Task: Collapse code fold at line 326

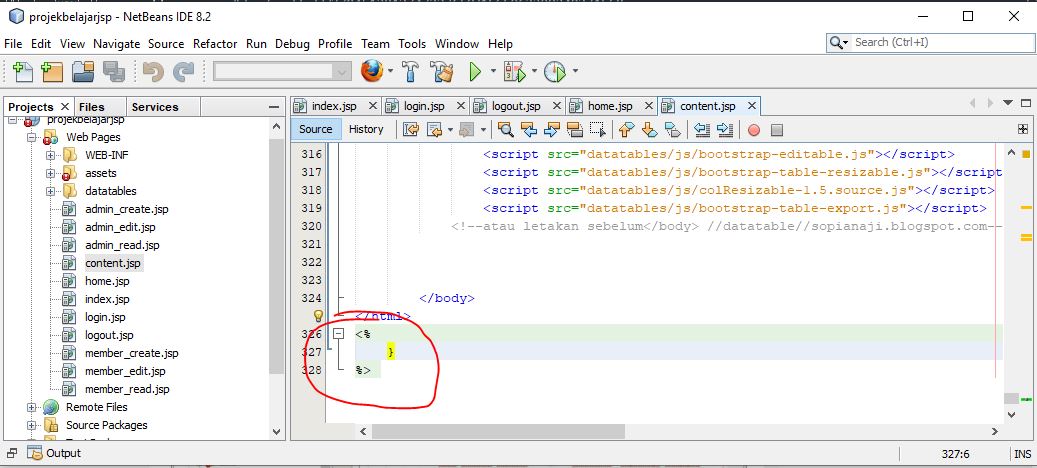Action: [x=339, y=334]
